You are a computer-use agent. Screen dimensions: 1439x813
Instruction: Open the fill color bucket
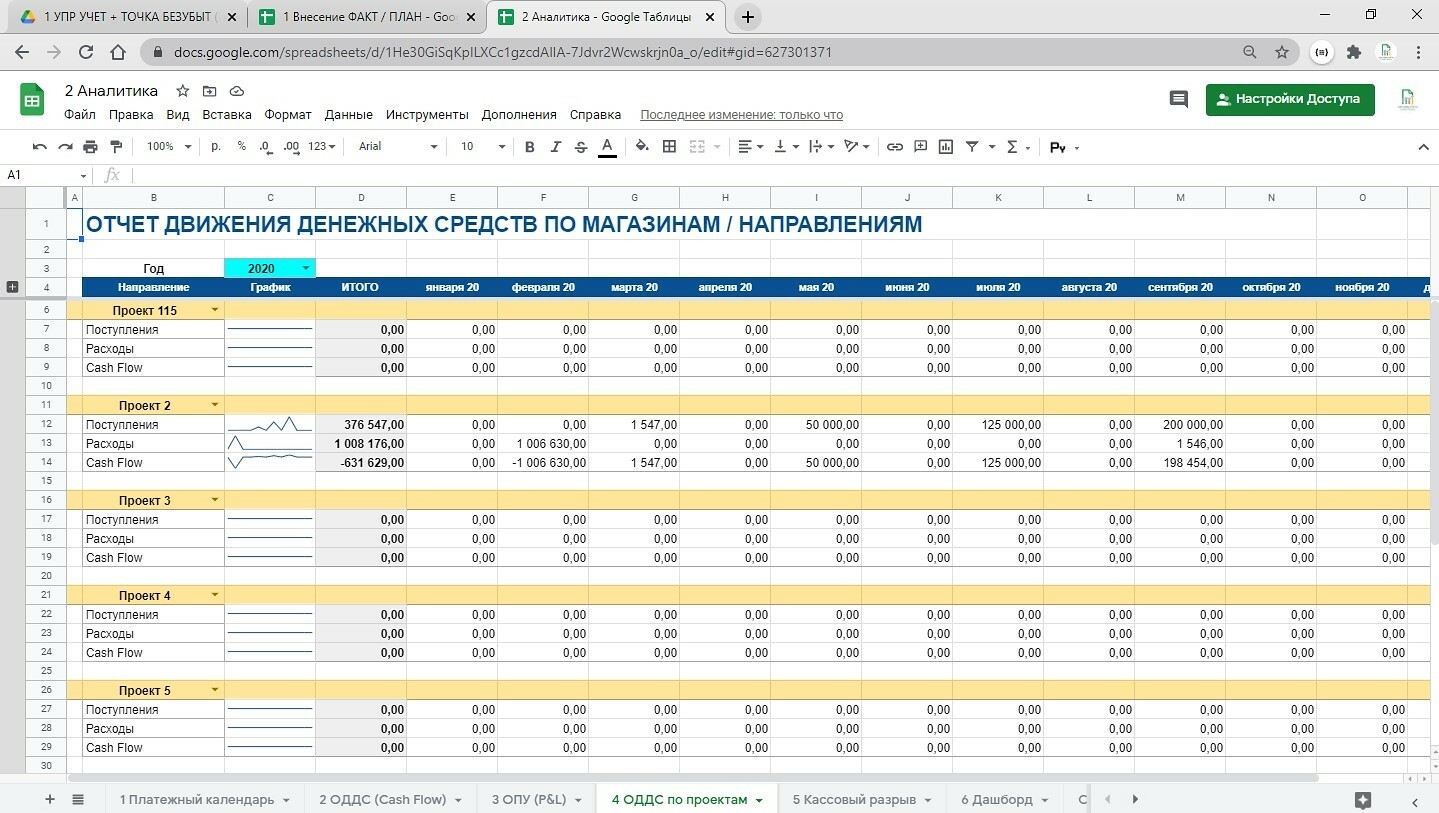tap(642, 147)
